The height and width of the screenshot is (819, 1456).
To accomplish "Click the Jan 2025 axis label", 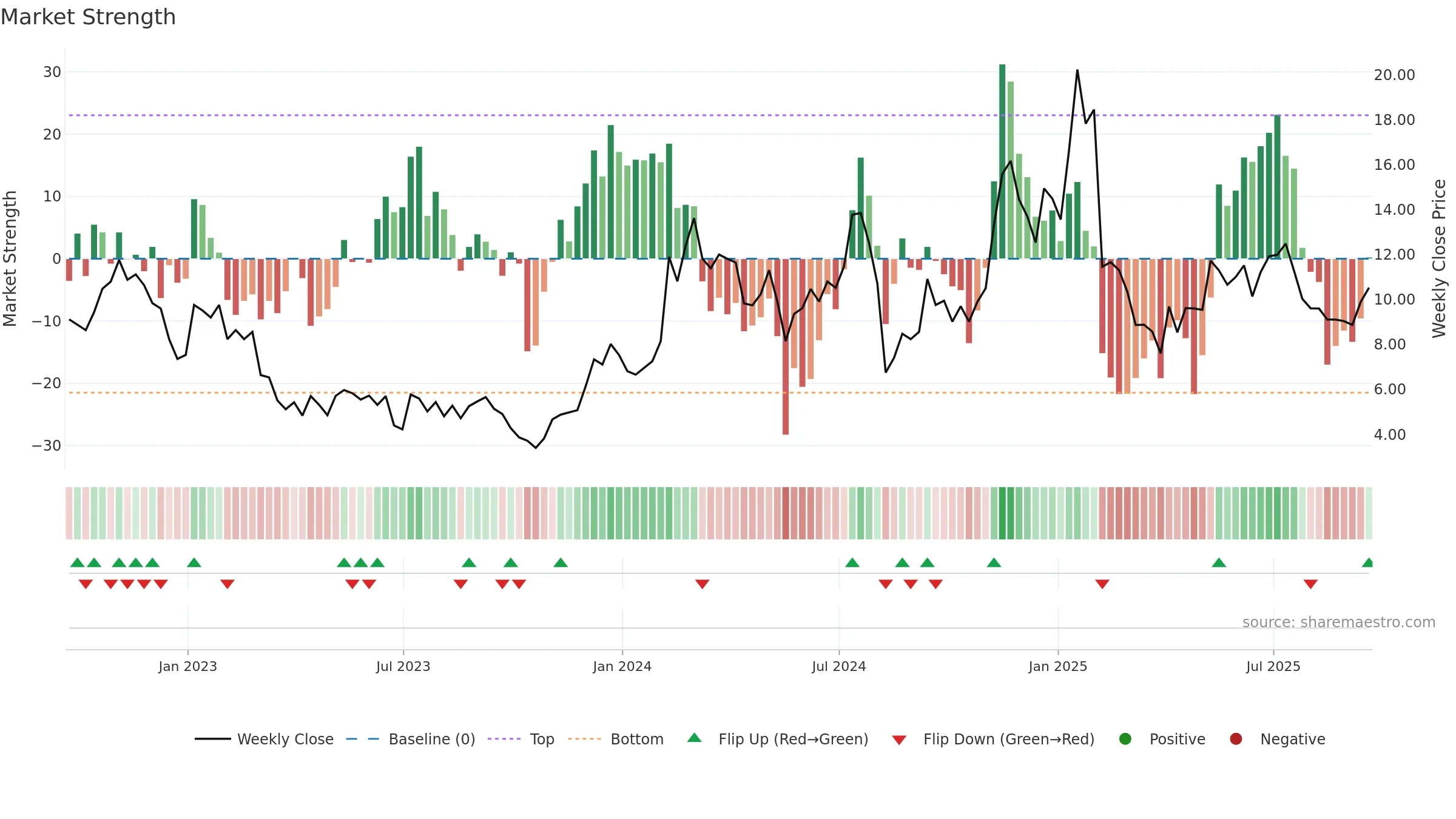I will pos(1057,666).
